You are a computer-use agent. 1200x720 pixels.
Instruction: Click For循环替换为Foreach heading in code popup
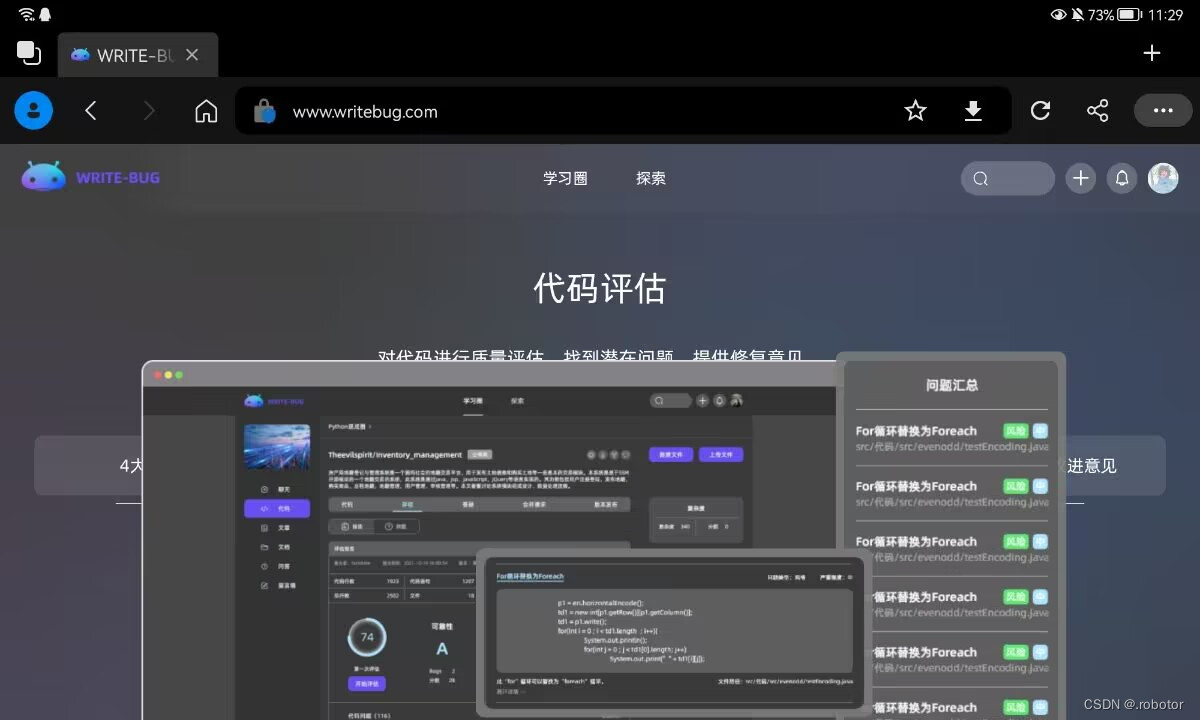[x=530, y=576]
